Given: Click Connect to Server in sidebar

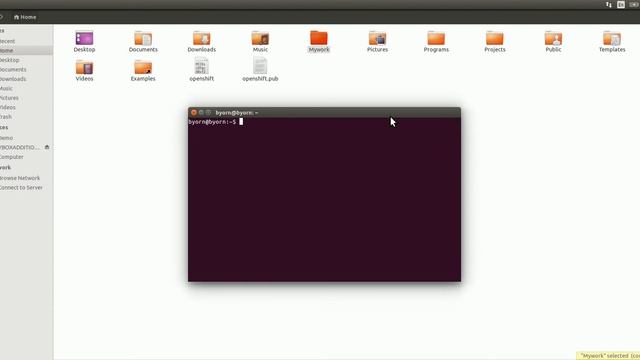Looking at the screenshot, I should 21,188.
